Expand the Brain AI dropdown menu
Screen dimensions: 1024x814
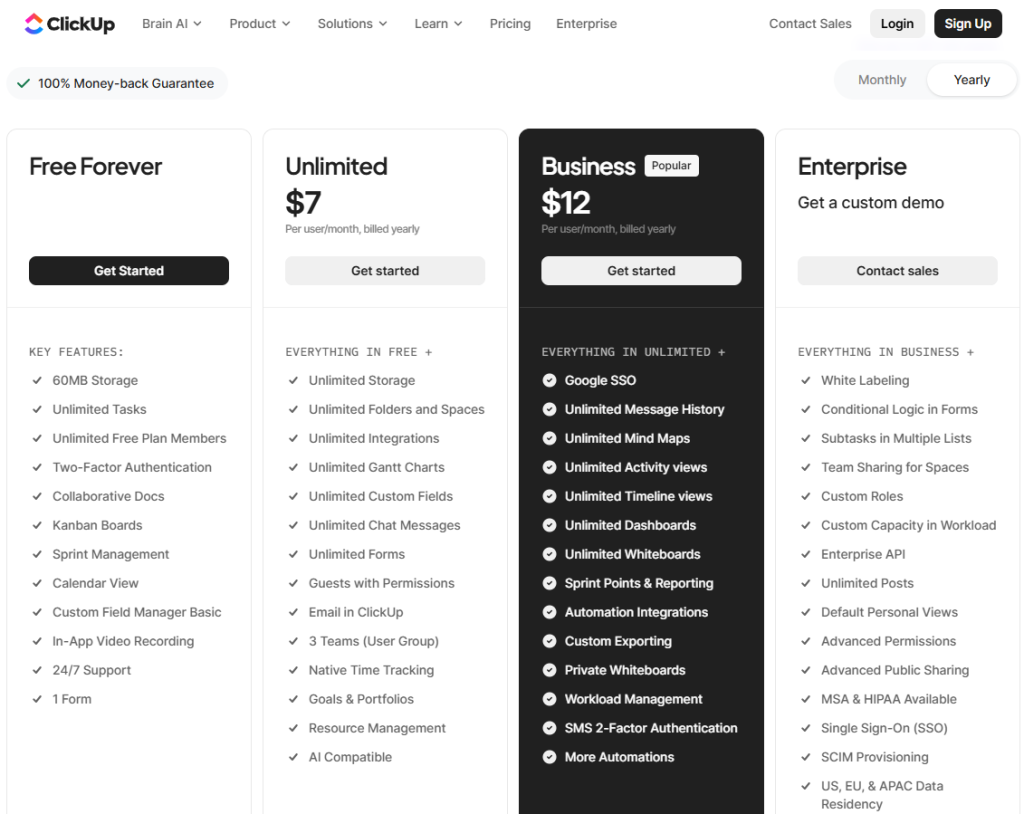[171, 23]
